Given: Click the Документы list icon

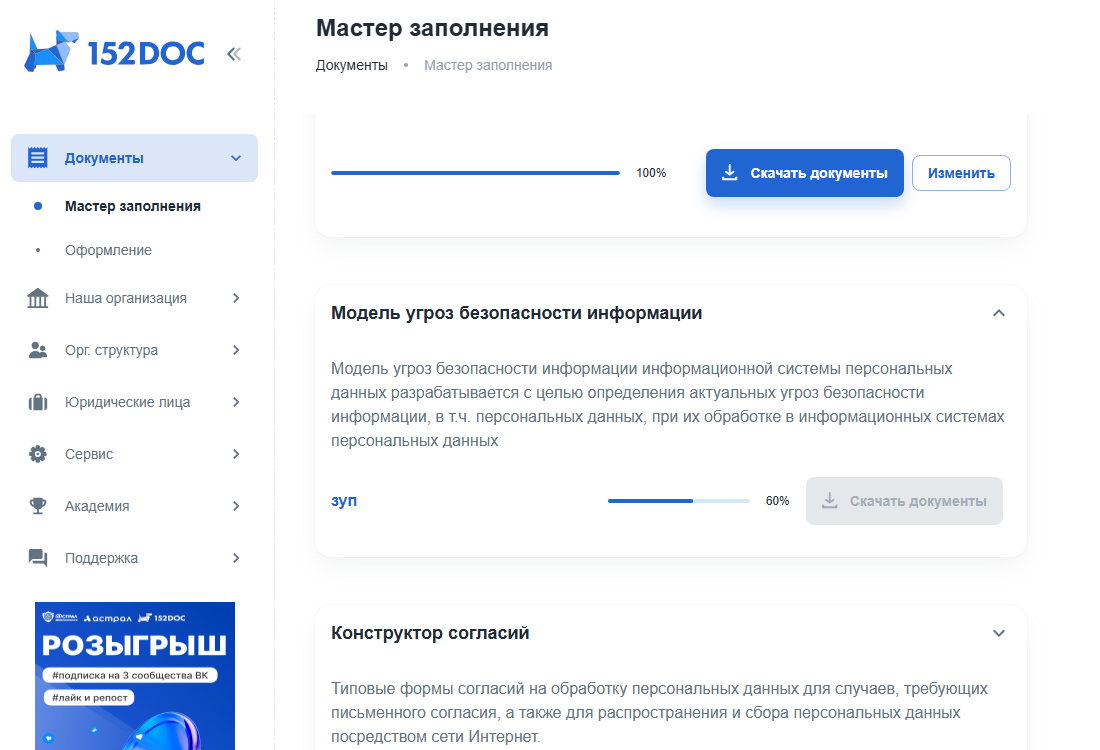Looking at the screenshot, I should 38,158.
